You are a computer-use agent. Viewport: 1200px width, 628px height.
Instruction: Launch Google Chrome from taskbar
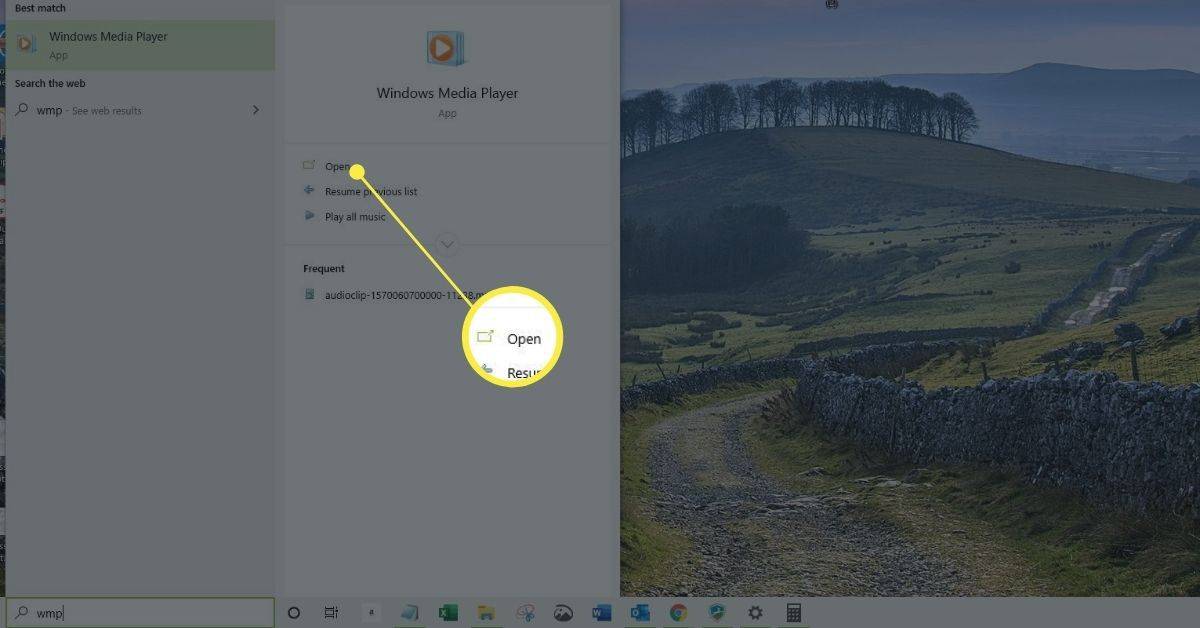(x=678, y=613)
